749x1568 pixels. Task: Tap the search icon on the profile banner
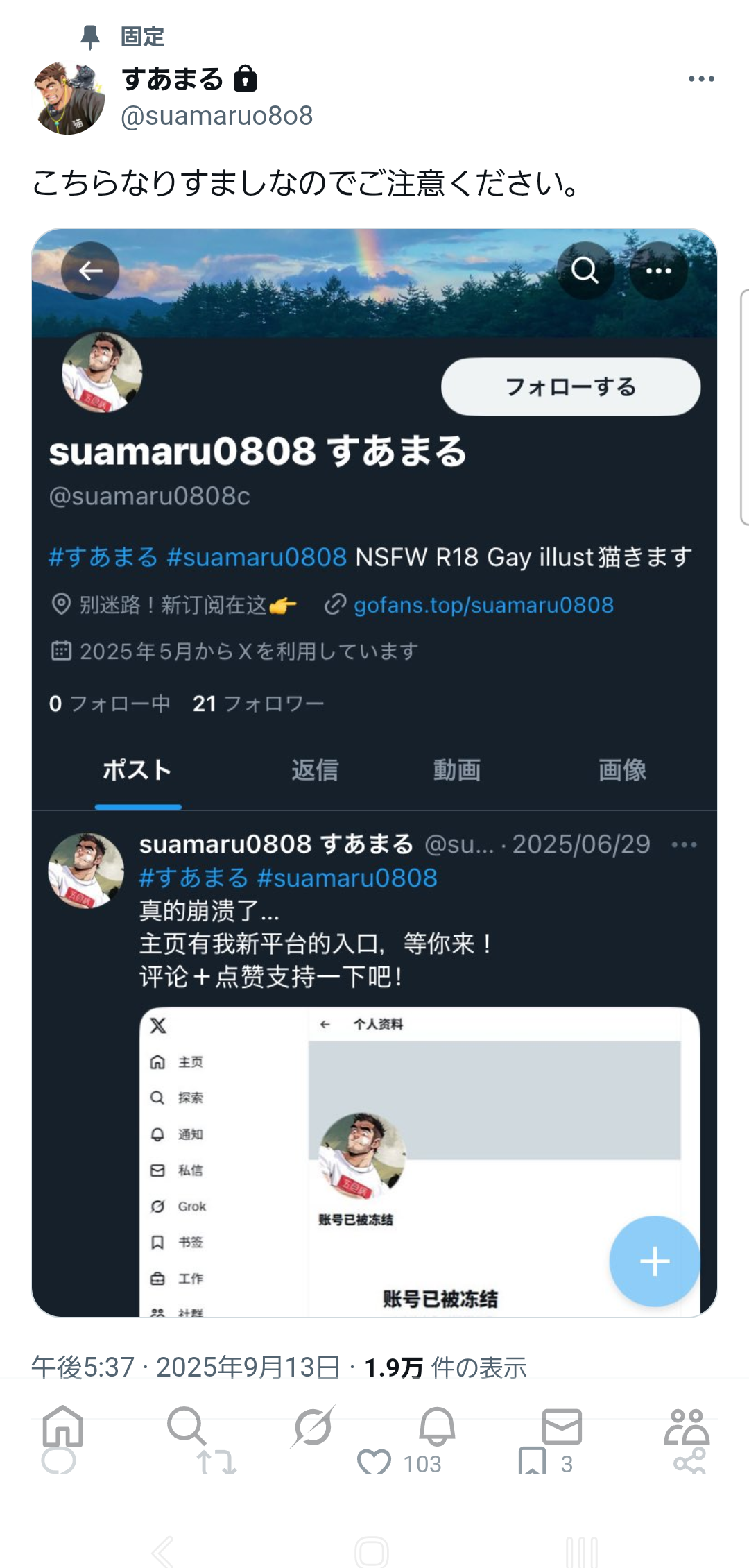(585, 271)
